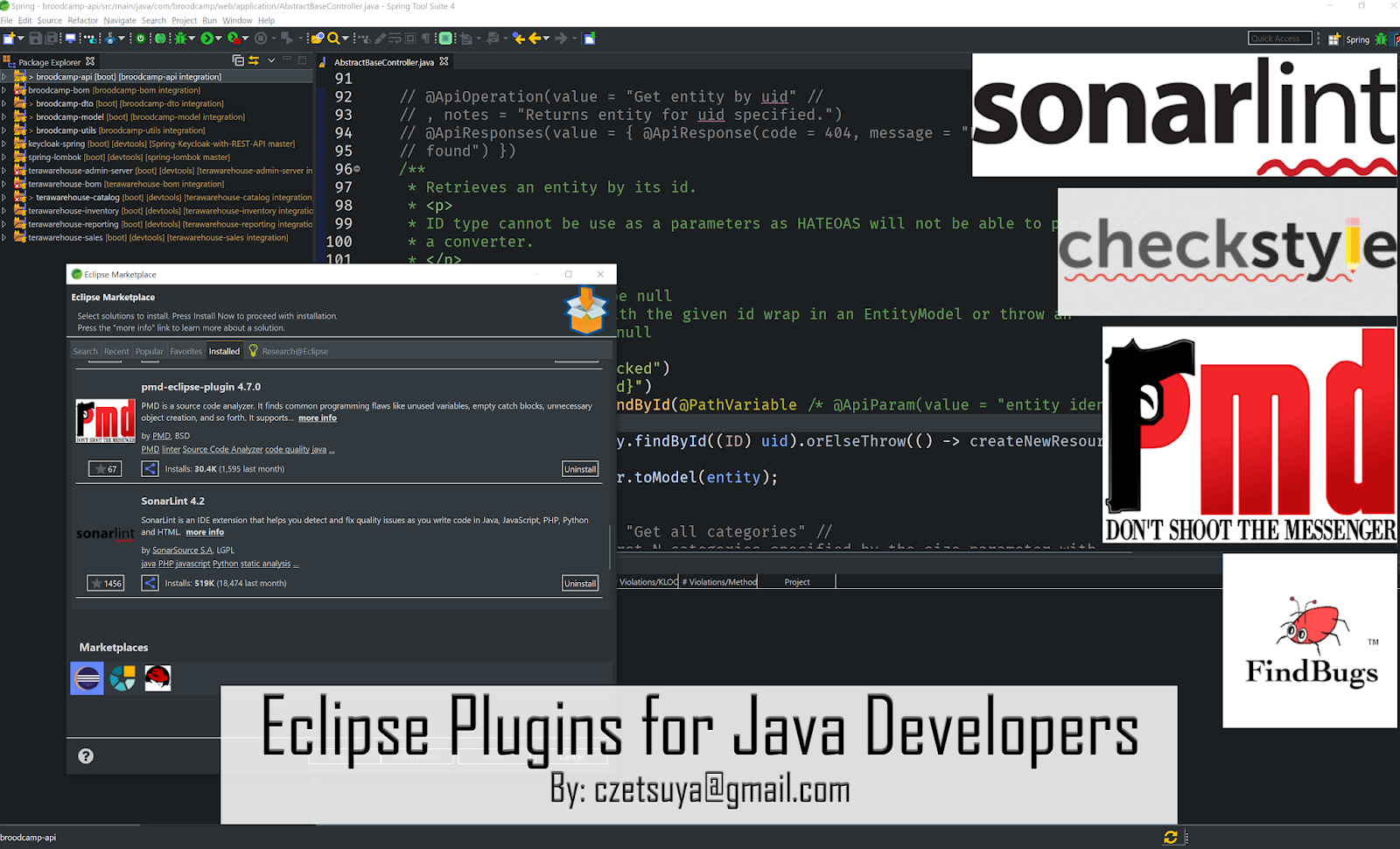Toggle favorite star for pmd-eclipse-plugin (67)
The width and height of the screenshot is (1400, 849).
104,468
